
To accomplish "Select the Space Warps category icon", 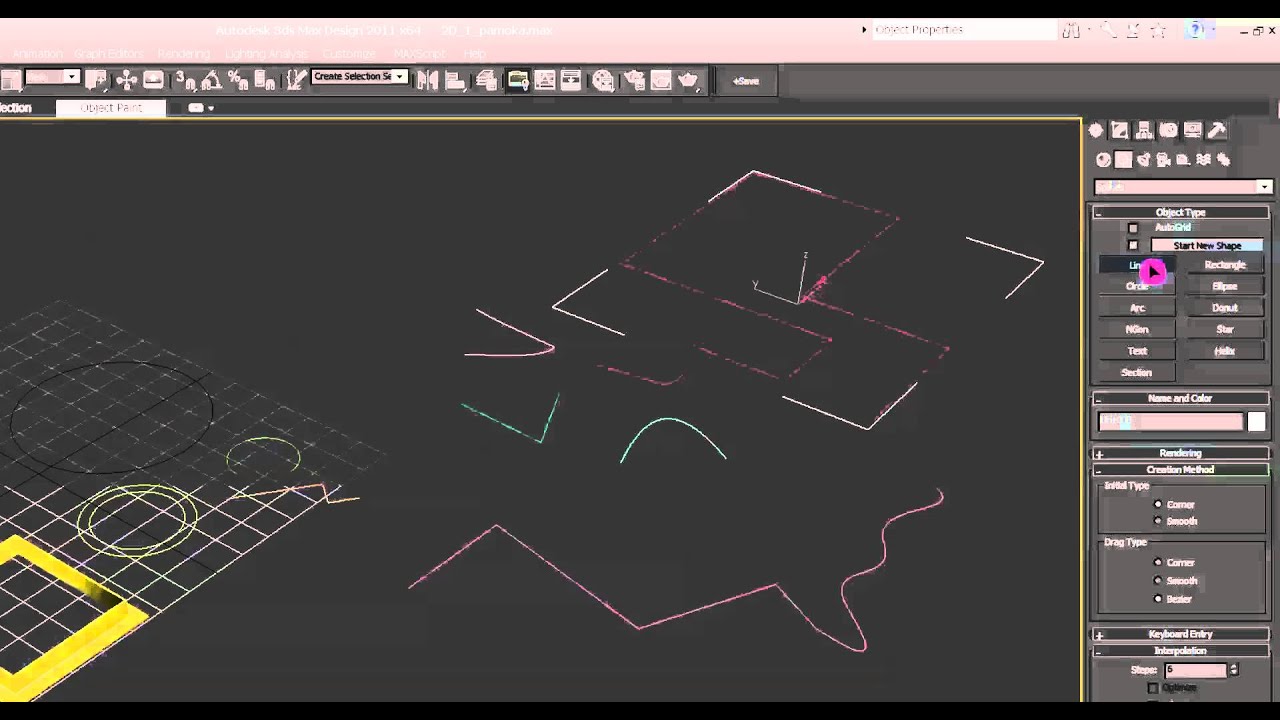I will pyautogui.click(x=1203, y=160).
